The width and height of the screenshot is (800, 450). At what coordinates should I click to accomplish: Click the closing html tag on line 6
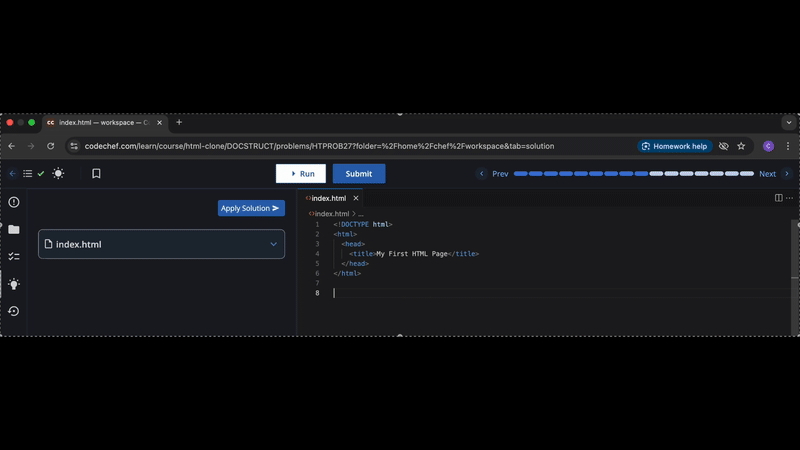tap(347, 273)
